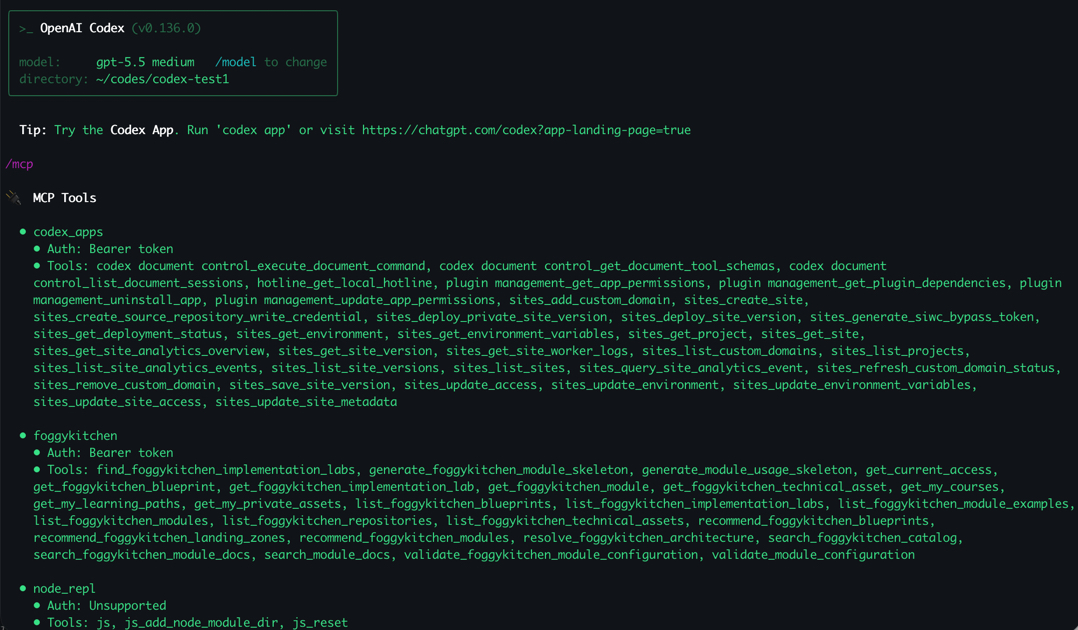
Task: Click get_foggykitchen_technical_asset tool name
Action: click(x=775, y=487)
